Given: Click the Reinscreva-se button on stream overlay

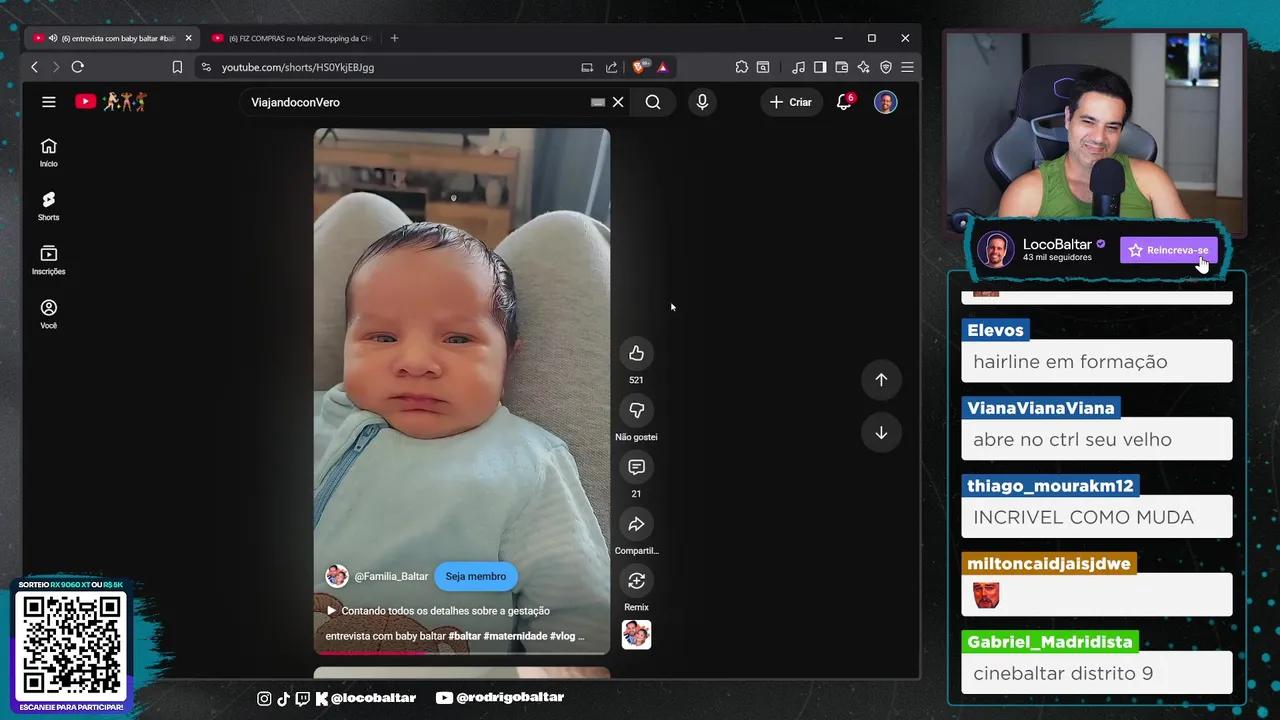Looking at the screenshot, I should click(1169, 250).
